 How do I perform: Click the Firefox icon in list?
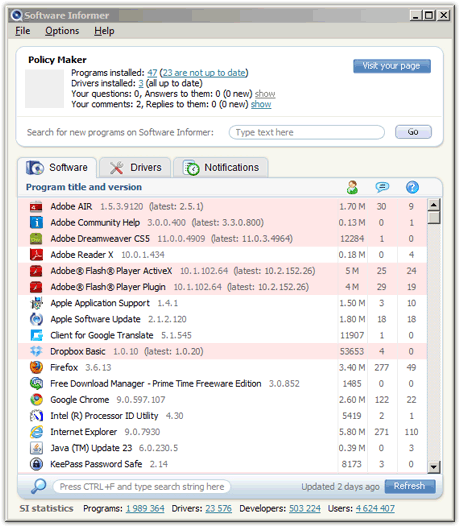click(36, 368)
